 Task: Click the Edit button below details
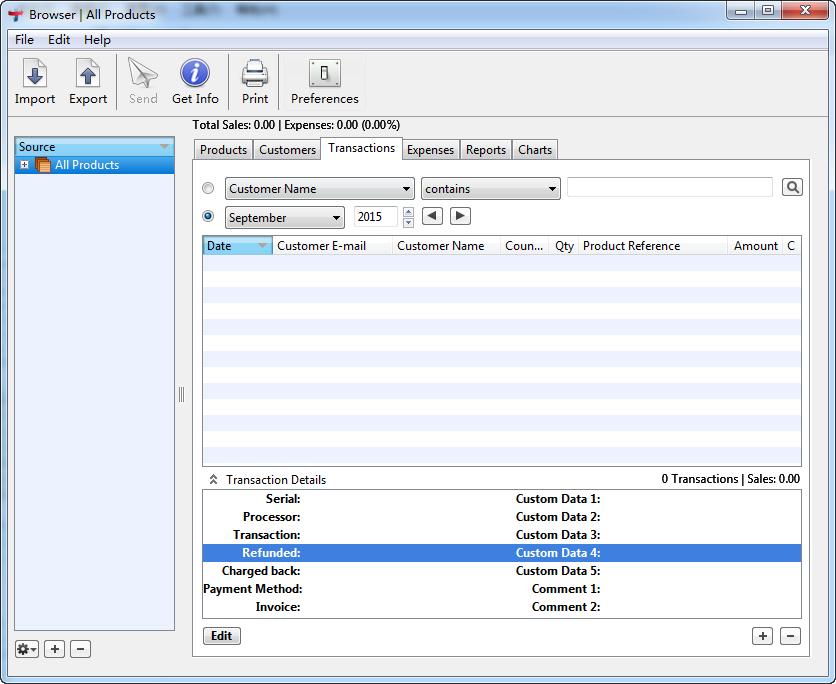click(221, 635)
